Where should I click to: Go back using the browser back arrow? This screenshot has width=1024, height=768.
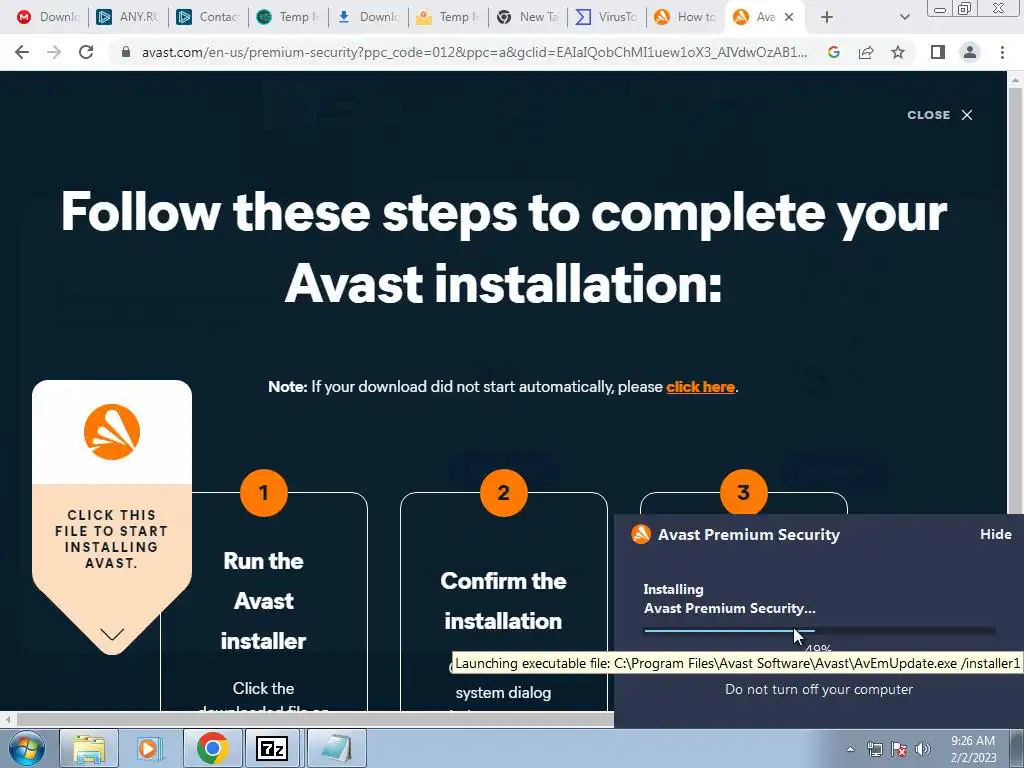click(x=22, y=52)
